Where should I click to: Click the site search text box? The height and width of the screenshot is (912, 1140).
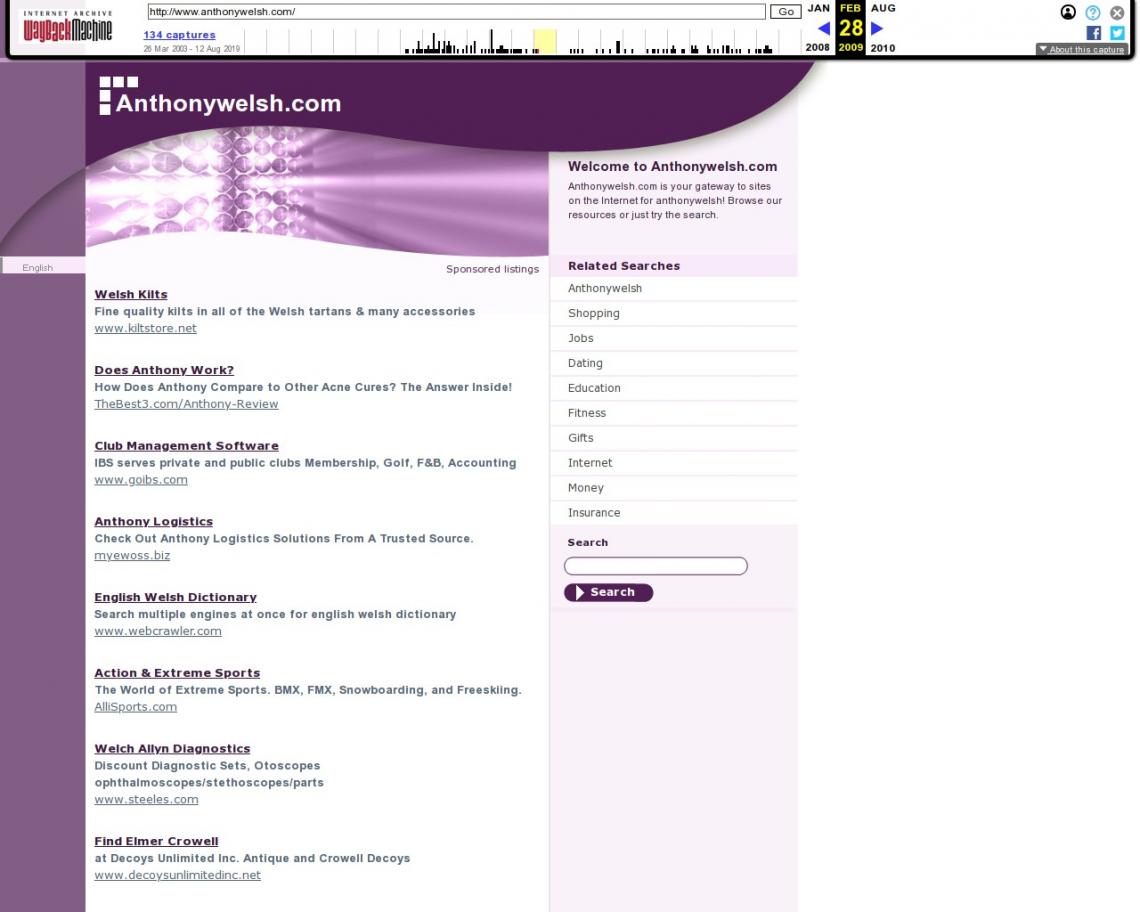point(656,566)
